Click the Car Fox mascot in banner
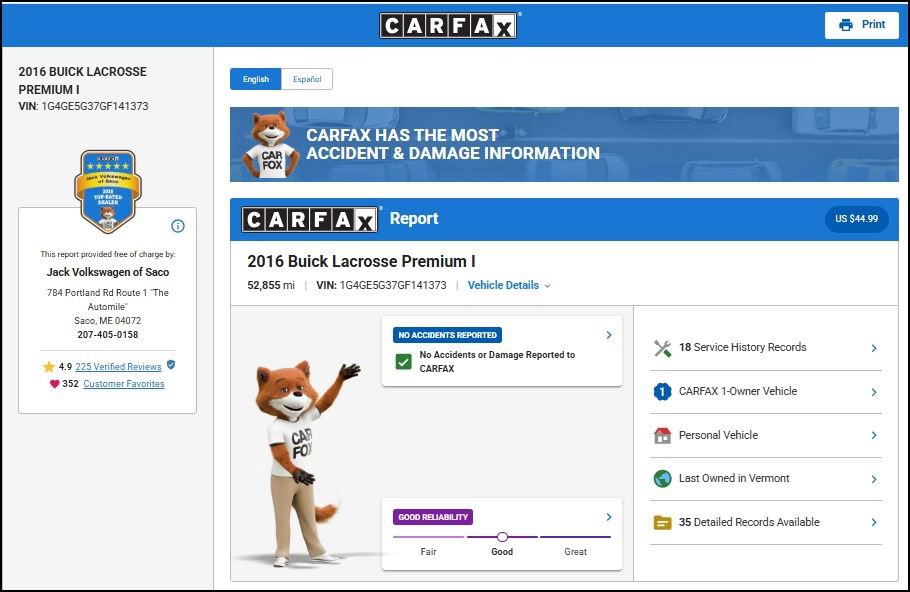 (270, 145)
